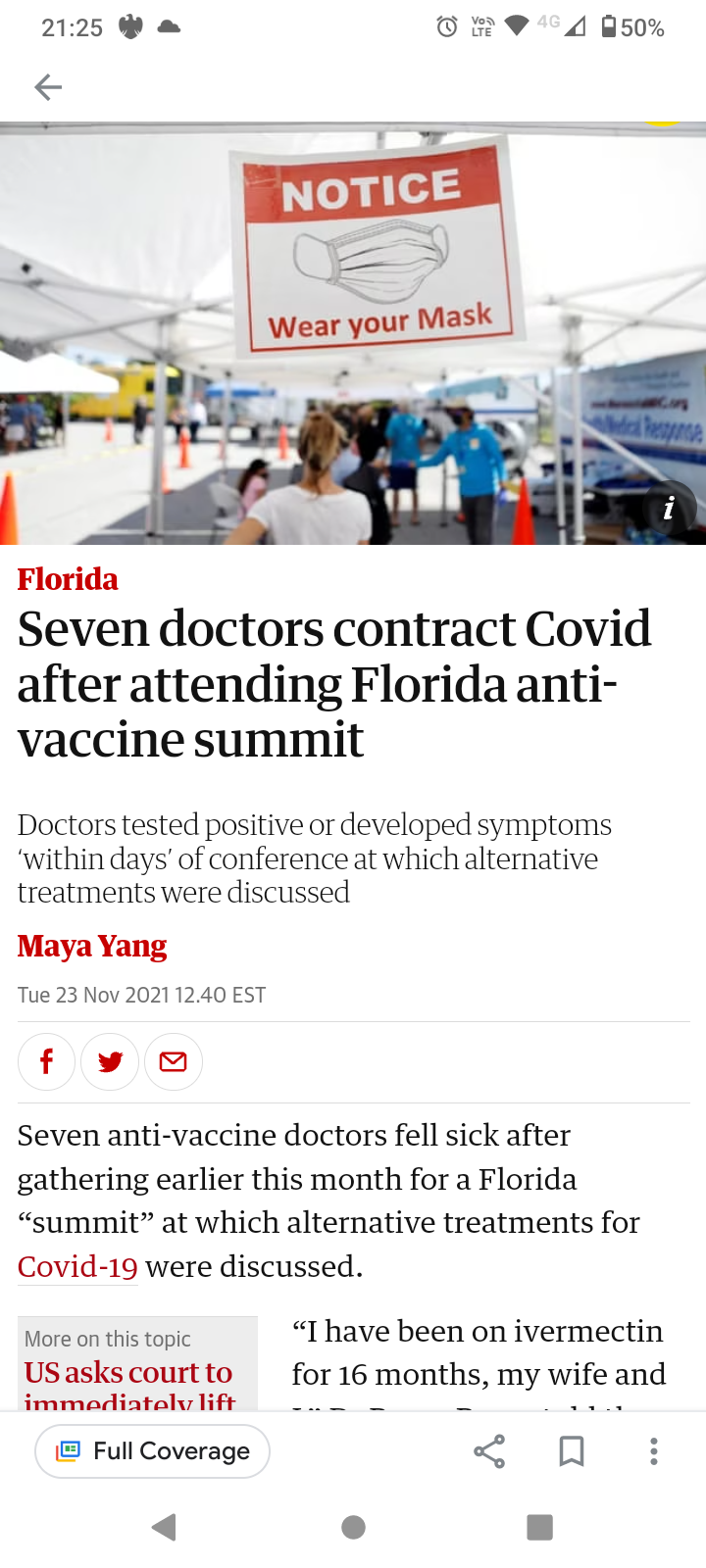Open the Full Coverage view
The height and width of the screenshot is (1568, 706).
(x=151, y=1451)
